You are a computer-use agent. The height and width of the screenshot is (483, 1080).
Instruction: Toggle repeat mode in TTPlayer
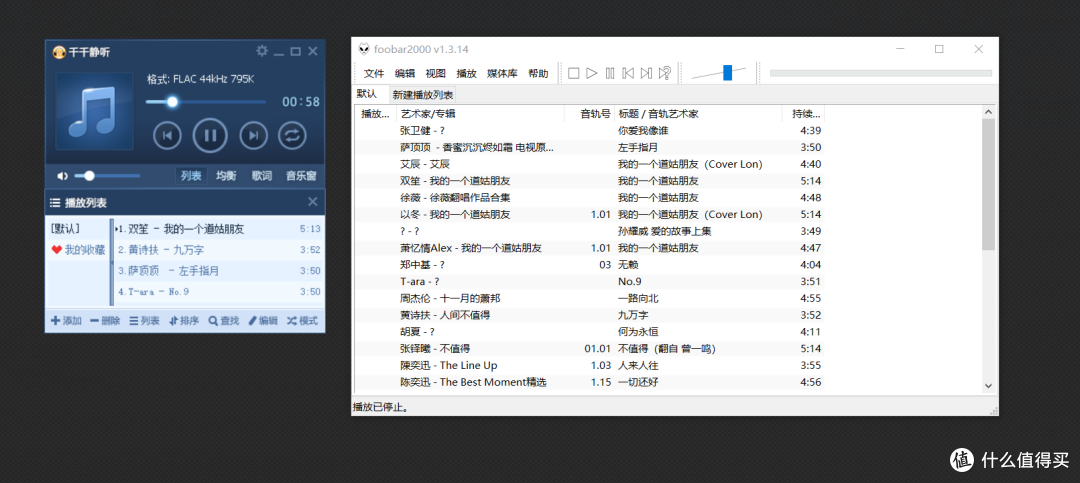[292, 135]
